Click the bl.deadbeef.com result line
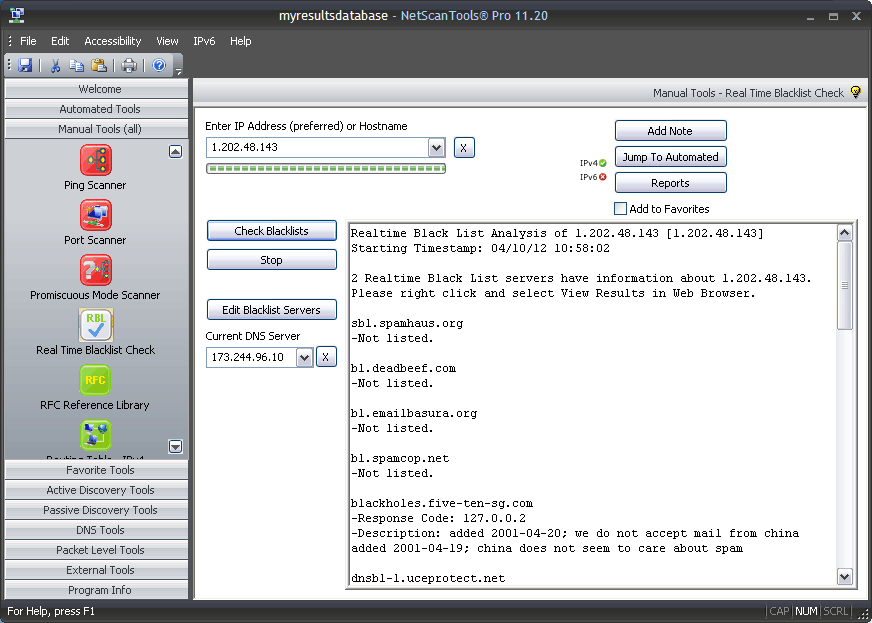This screenshot has width=872, height=623. (x=403, y=368)
